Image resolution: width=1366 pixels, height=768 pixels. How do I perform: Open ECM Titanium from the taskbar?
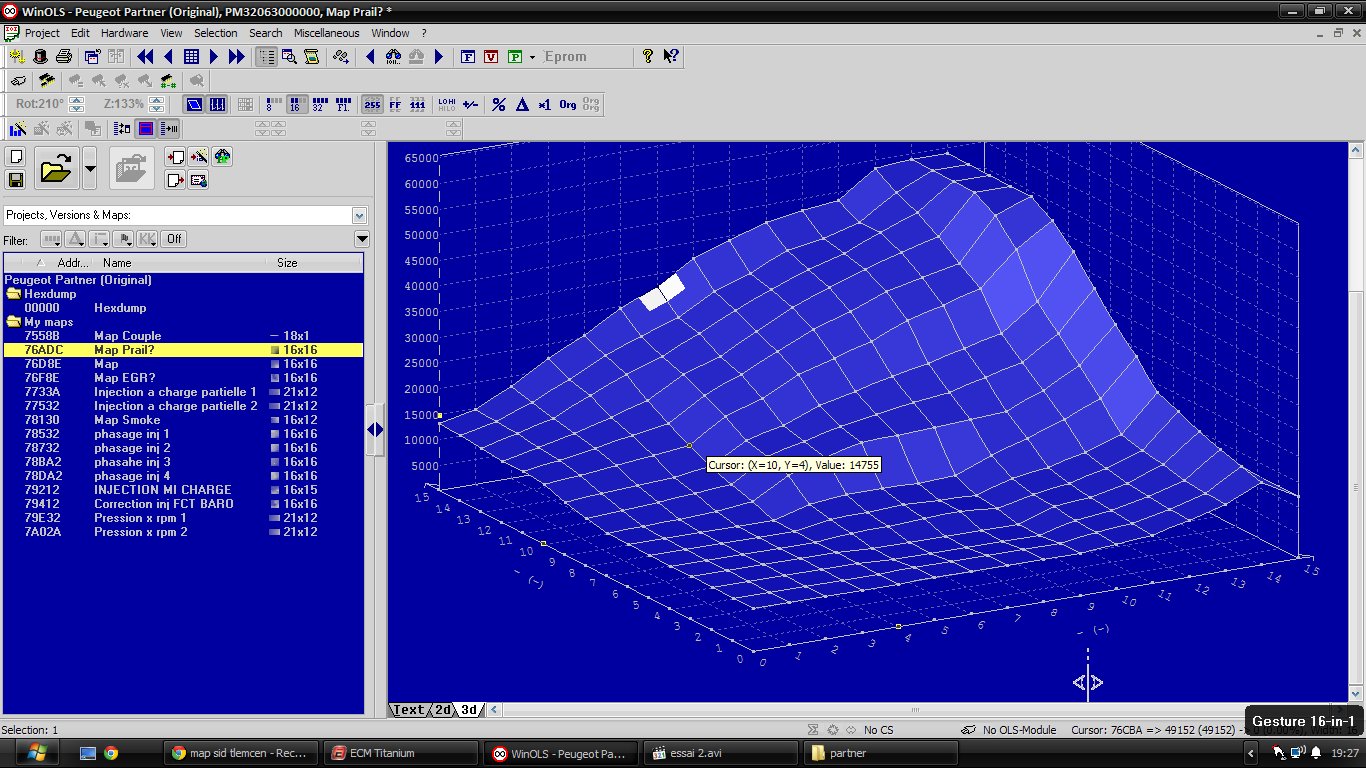click(x=381, y=753)
